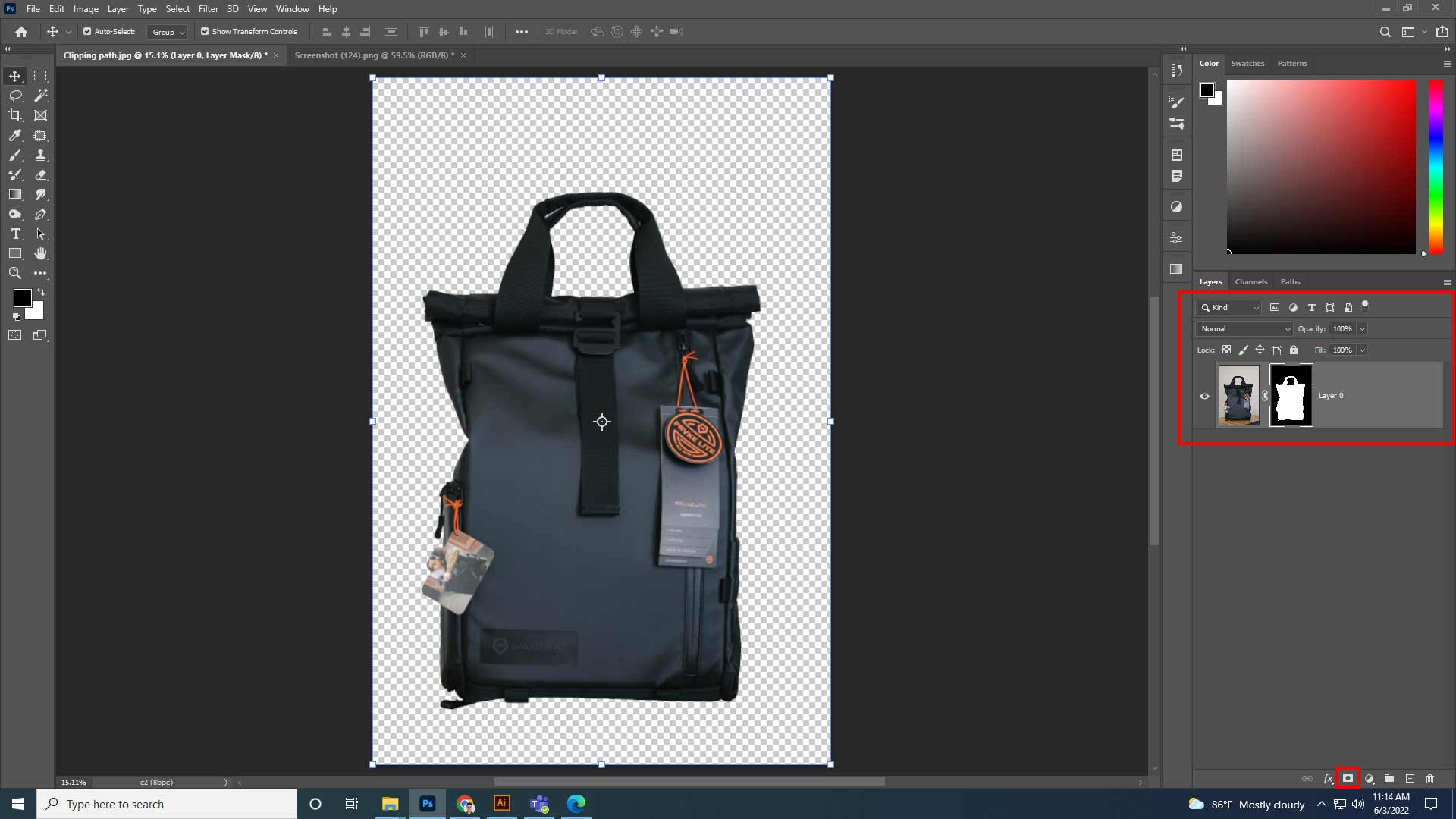Toggle visibility of Layer 0
The height and width of the screenshot is (819, 1456).
1205,396
